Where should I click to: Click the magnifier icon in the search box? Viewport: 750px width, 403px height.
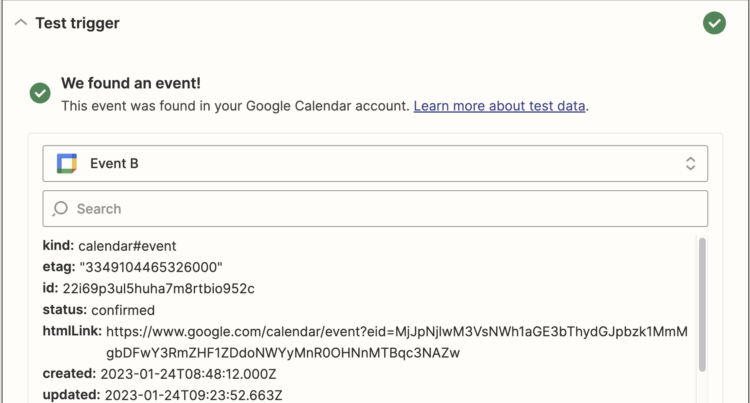coord(60,208)
